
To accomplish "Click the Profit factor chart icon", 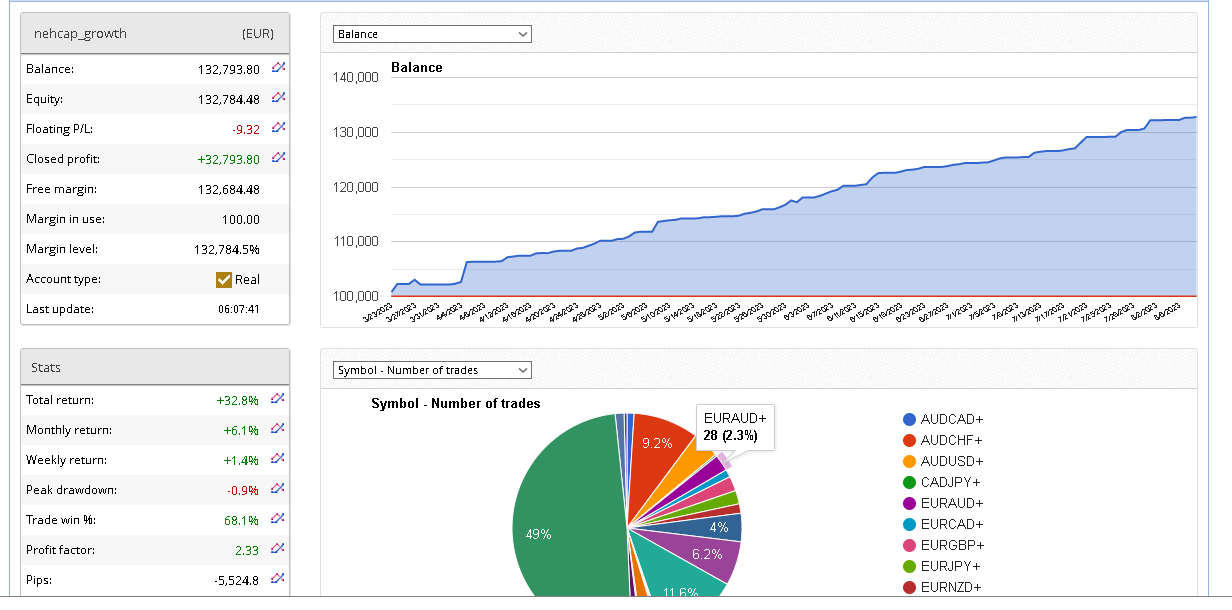I will pos(279,549).
